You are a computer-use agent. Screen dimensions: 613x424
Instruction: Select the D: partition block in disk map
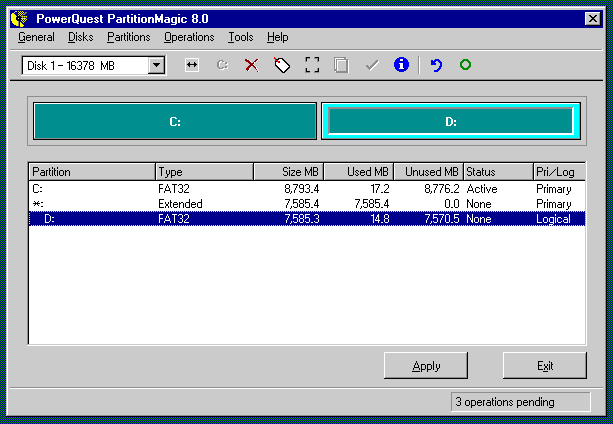pyautogui.click(x=450, y=121)
